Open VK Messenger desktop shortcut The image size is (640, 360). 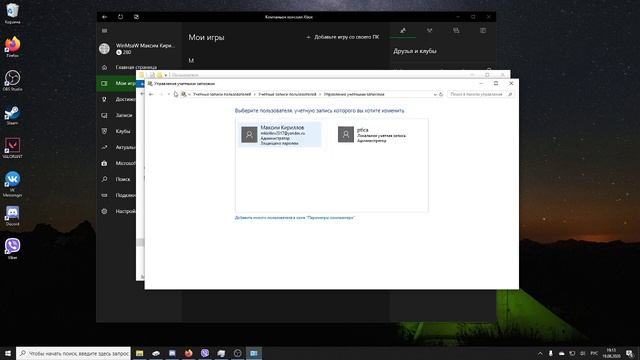click(x=12, y=184)
